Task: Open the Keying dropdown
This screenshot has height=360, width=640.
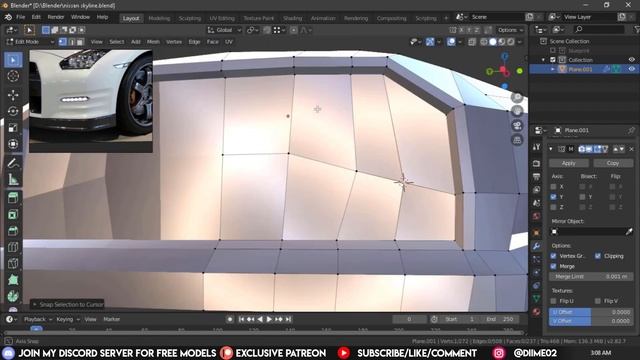Action: coord(67,319)
